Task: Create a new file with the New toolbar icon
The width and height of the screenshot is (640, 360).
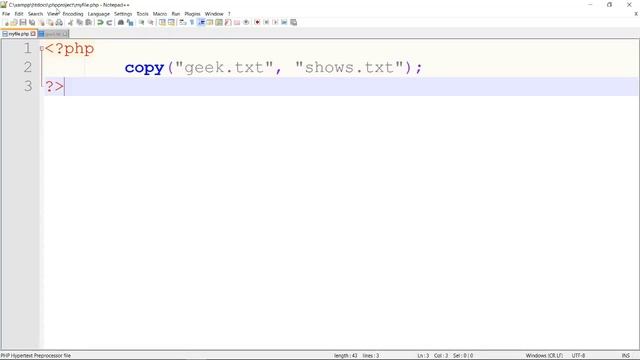Action: 7,22
